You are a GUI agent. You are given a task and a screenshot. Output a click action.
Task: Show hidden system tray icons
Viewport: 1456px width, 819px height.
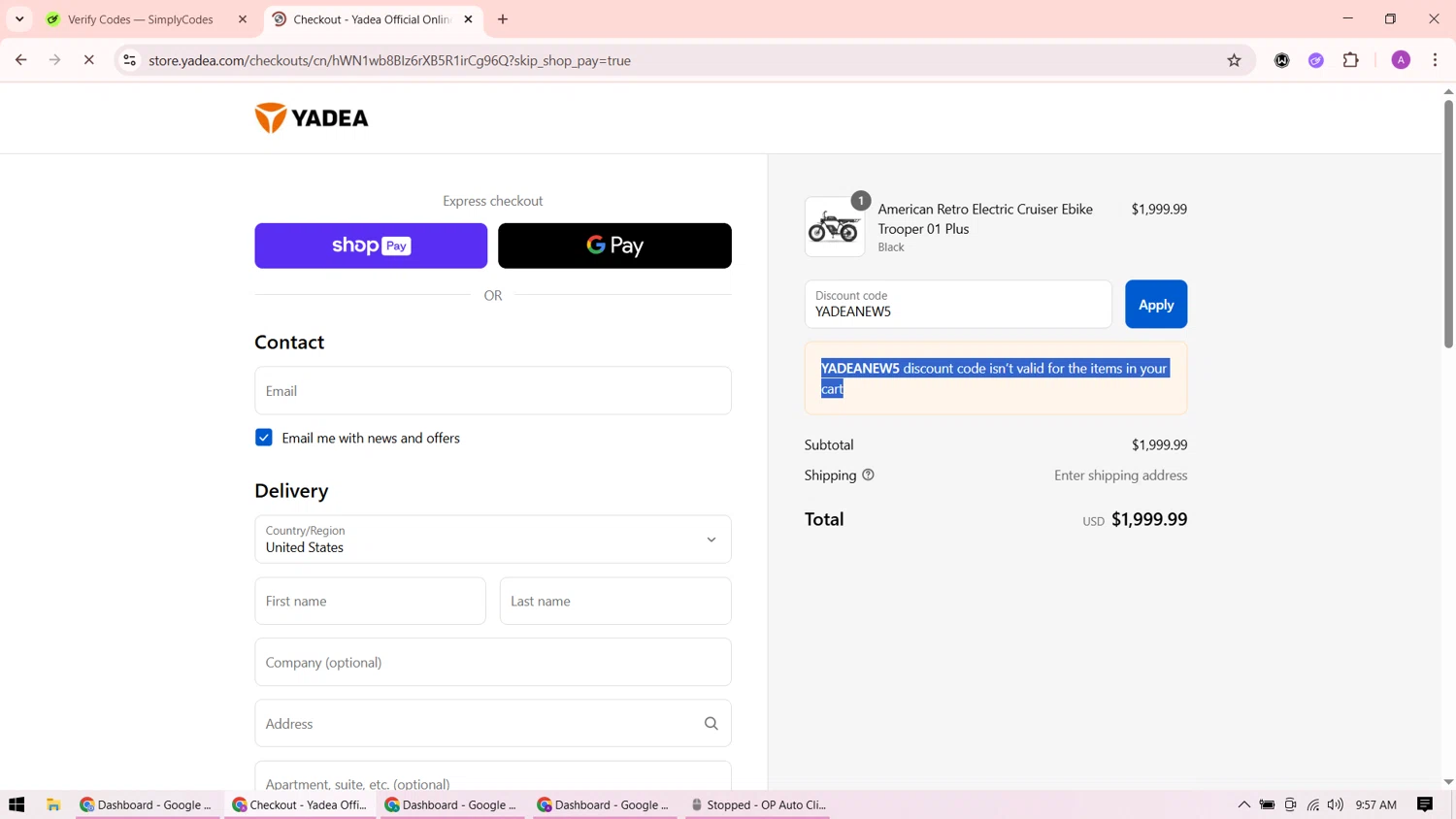pos(1243,804)
